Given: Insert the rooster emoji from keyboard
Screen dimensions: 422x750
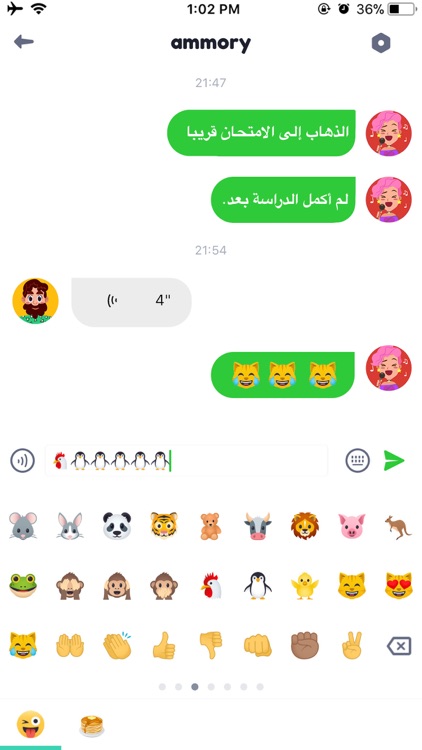Looking at the screenshot, I should click(x=211, y=585).
